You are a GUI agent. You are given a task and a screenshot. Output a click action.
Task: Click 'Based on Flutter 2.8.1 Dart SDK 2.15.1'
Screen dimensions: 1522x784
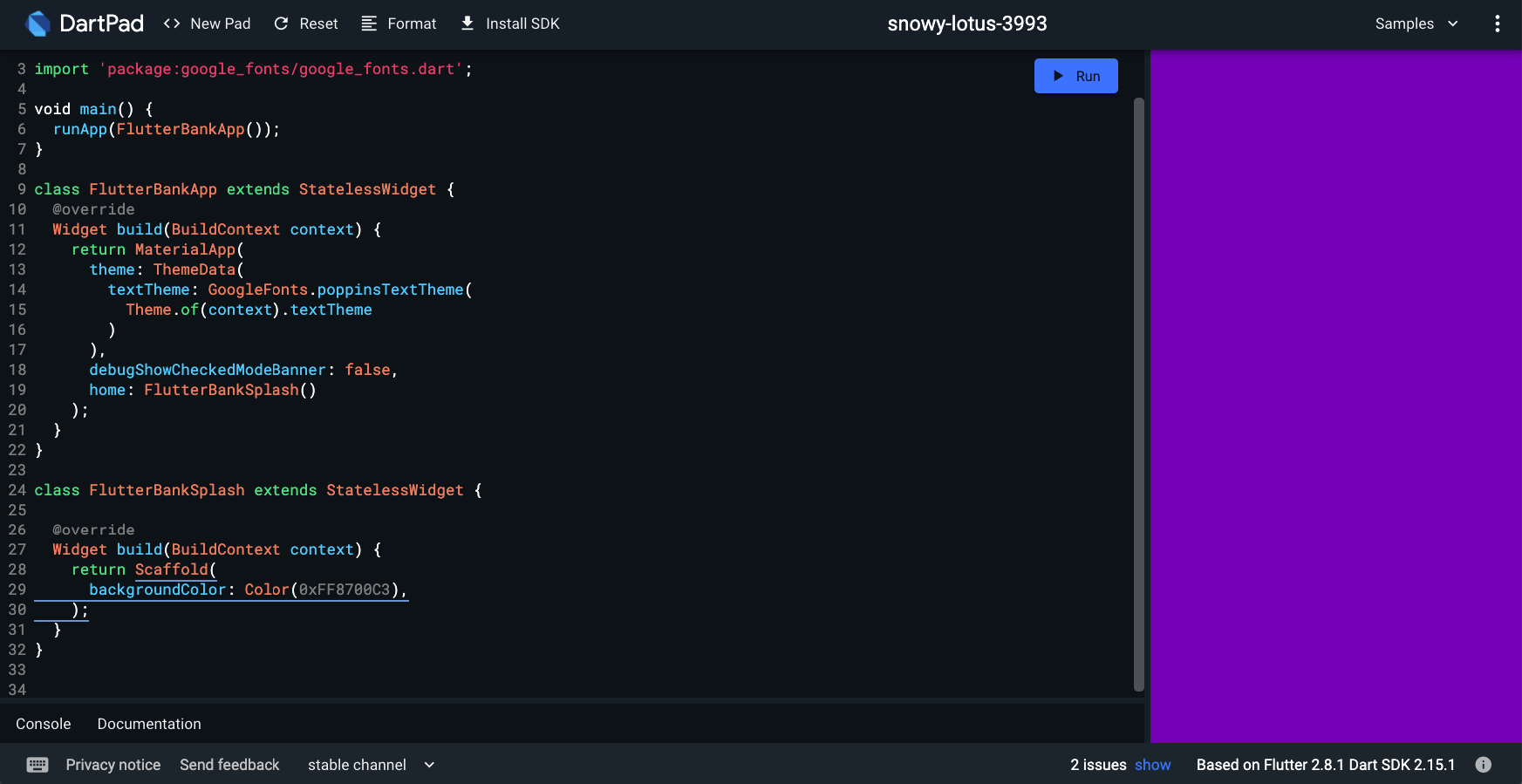[1326, 765]
